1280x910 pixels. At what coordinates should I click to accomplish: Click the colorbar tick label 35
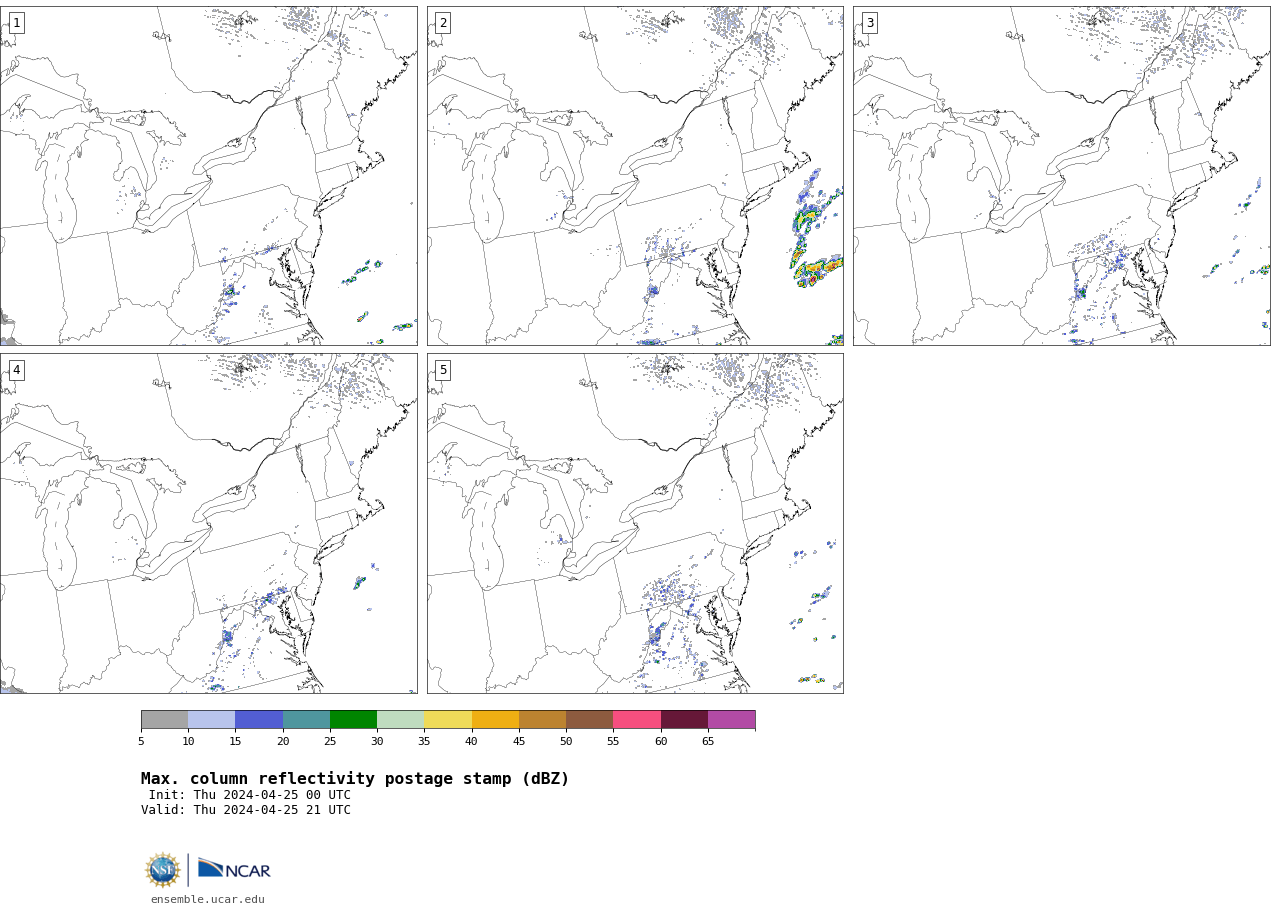pos(424,741)
